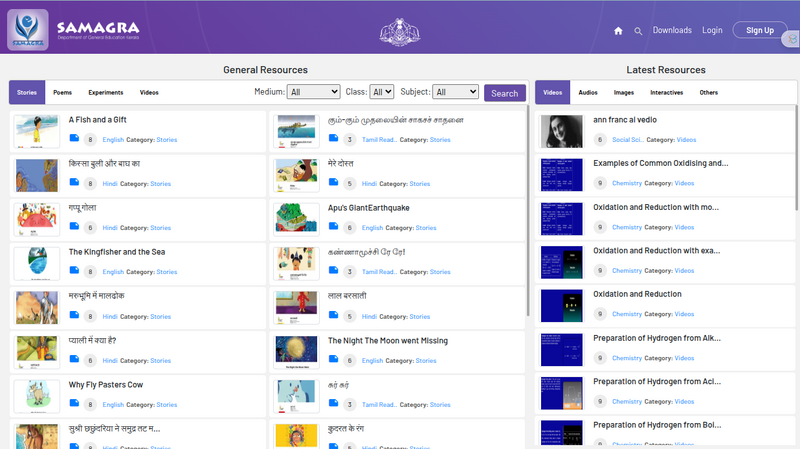This screenshot has height=449, width=800.
Task: Click folder icon under A Fish and a Gift
Action: 74,140
